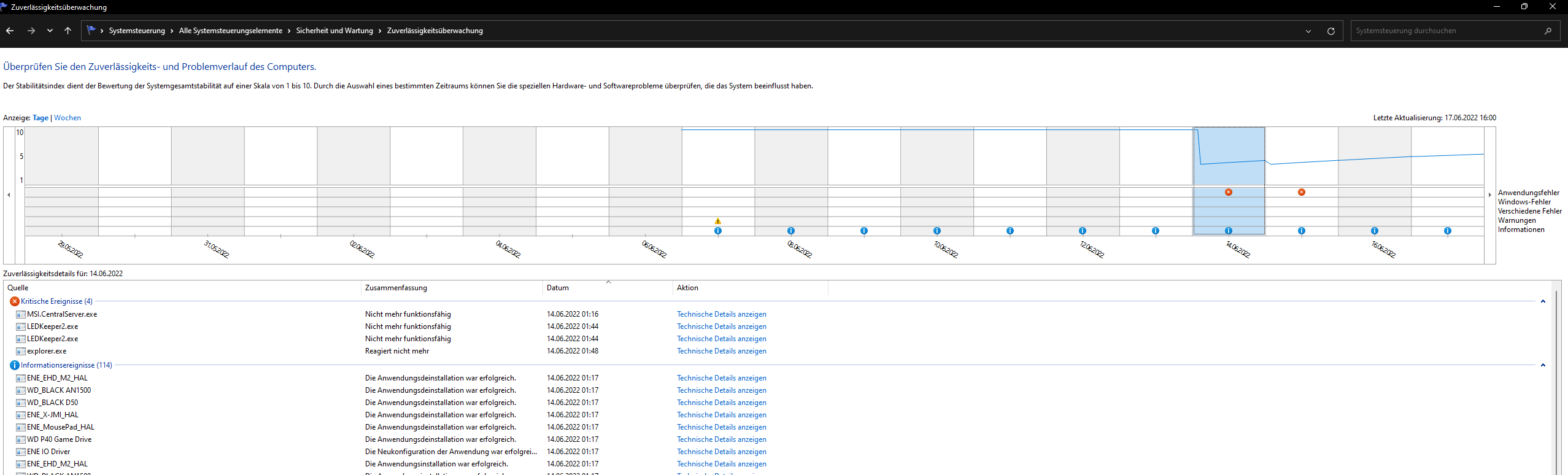Go forward using the forward arrow

[31, 31]
